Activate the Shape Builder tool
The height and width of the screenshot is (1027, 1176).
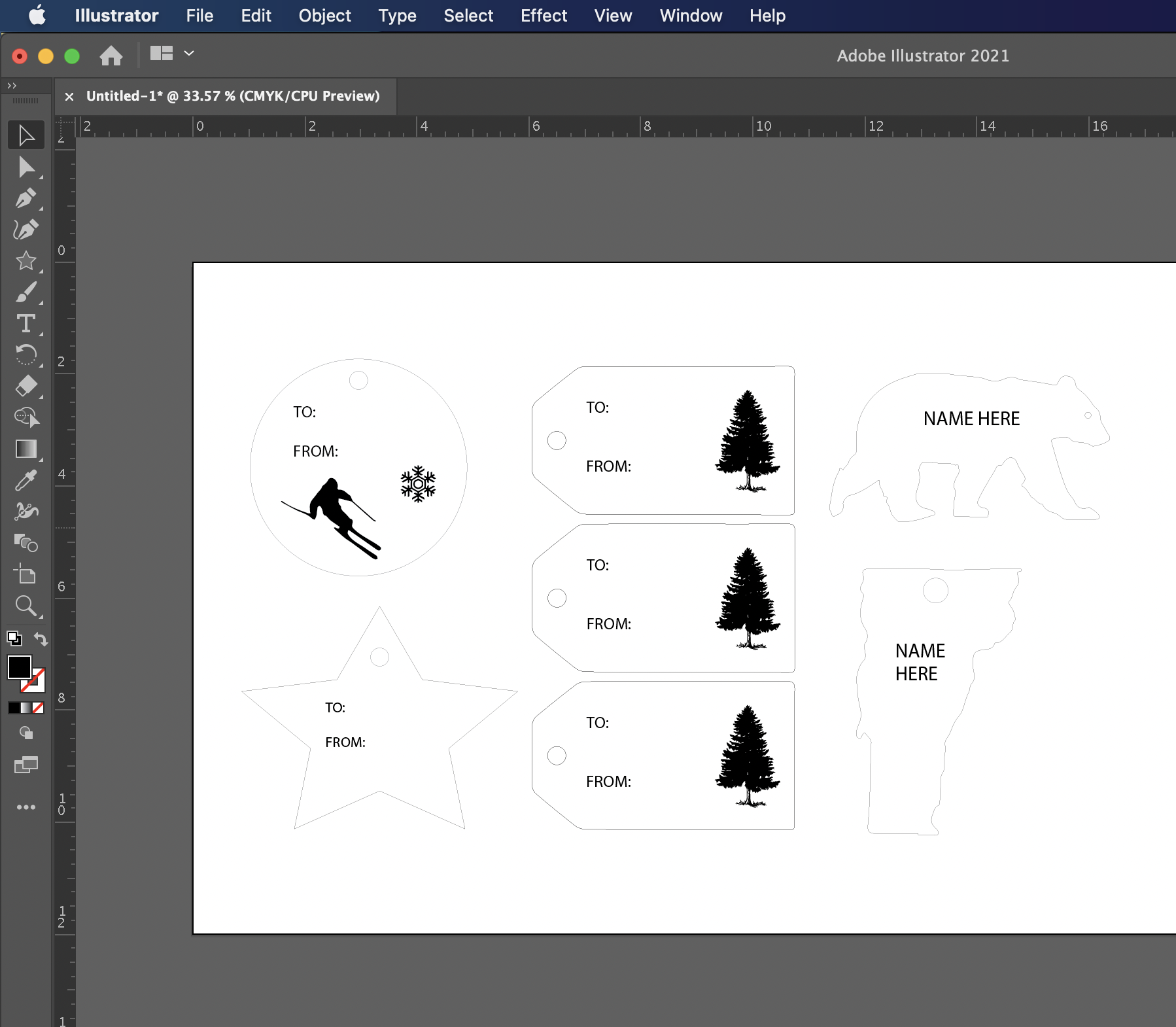(26, 543)
